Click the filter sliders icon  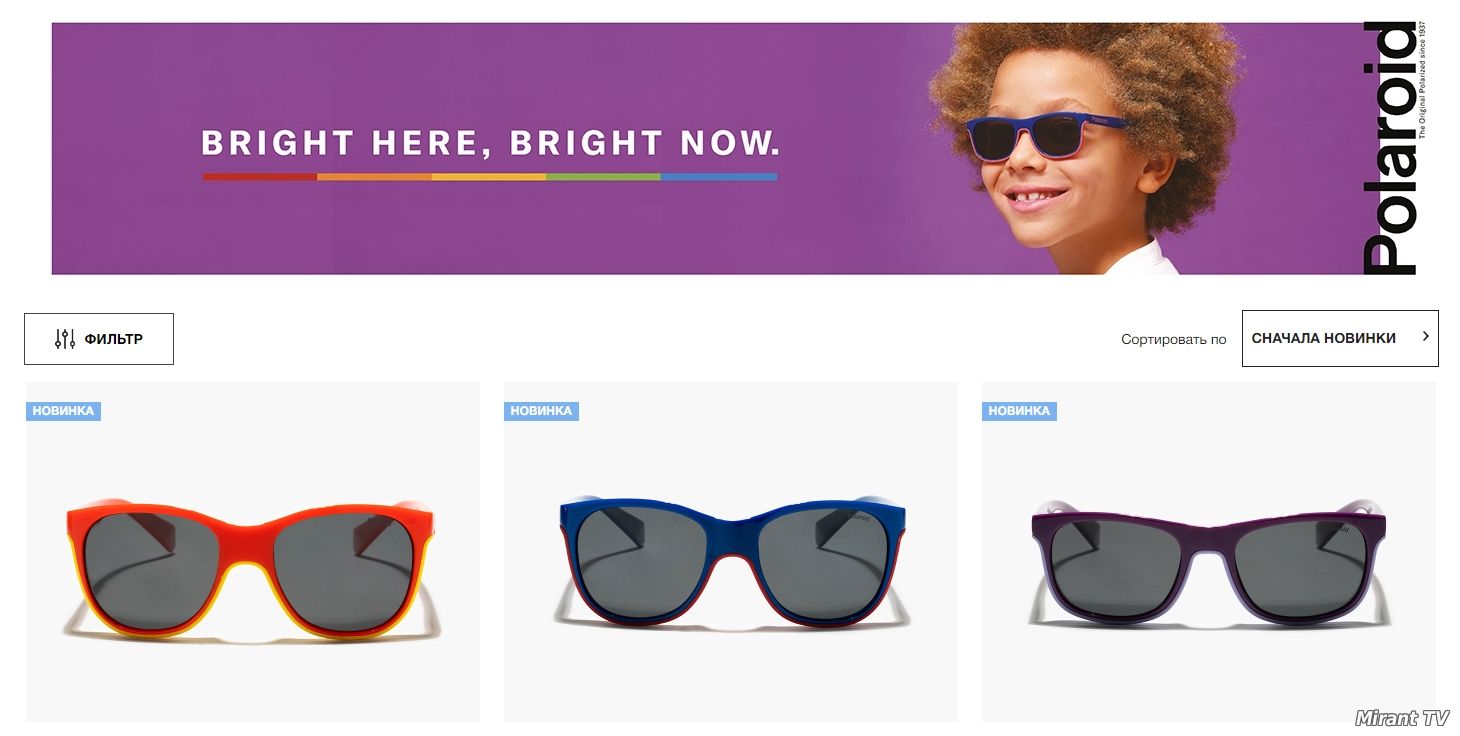(x=65, y=339)
